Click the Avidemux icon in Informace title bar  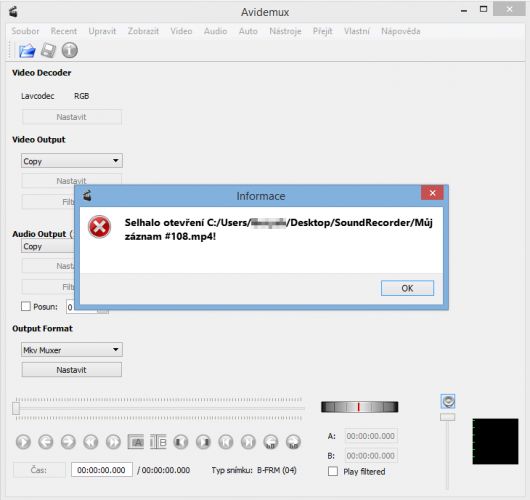click(x=88, y=195)
